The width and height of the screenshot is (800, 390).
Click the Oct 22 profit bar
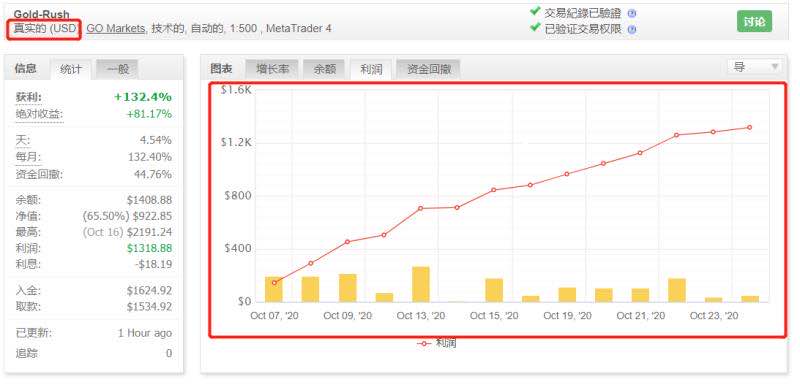(677, 290)
